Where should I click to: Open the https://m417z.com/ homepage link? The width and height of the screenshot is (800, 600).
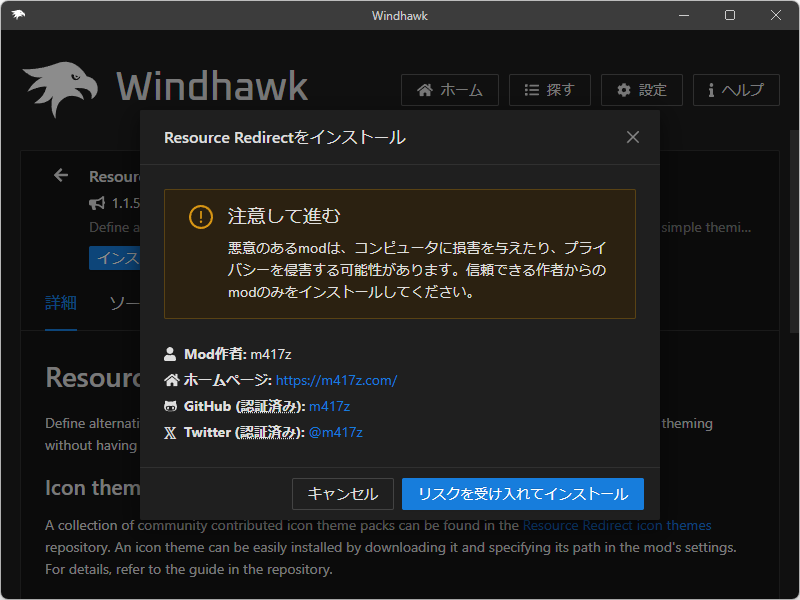pyautogui.click(x=336, y=380)
